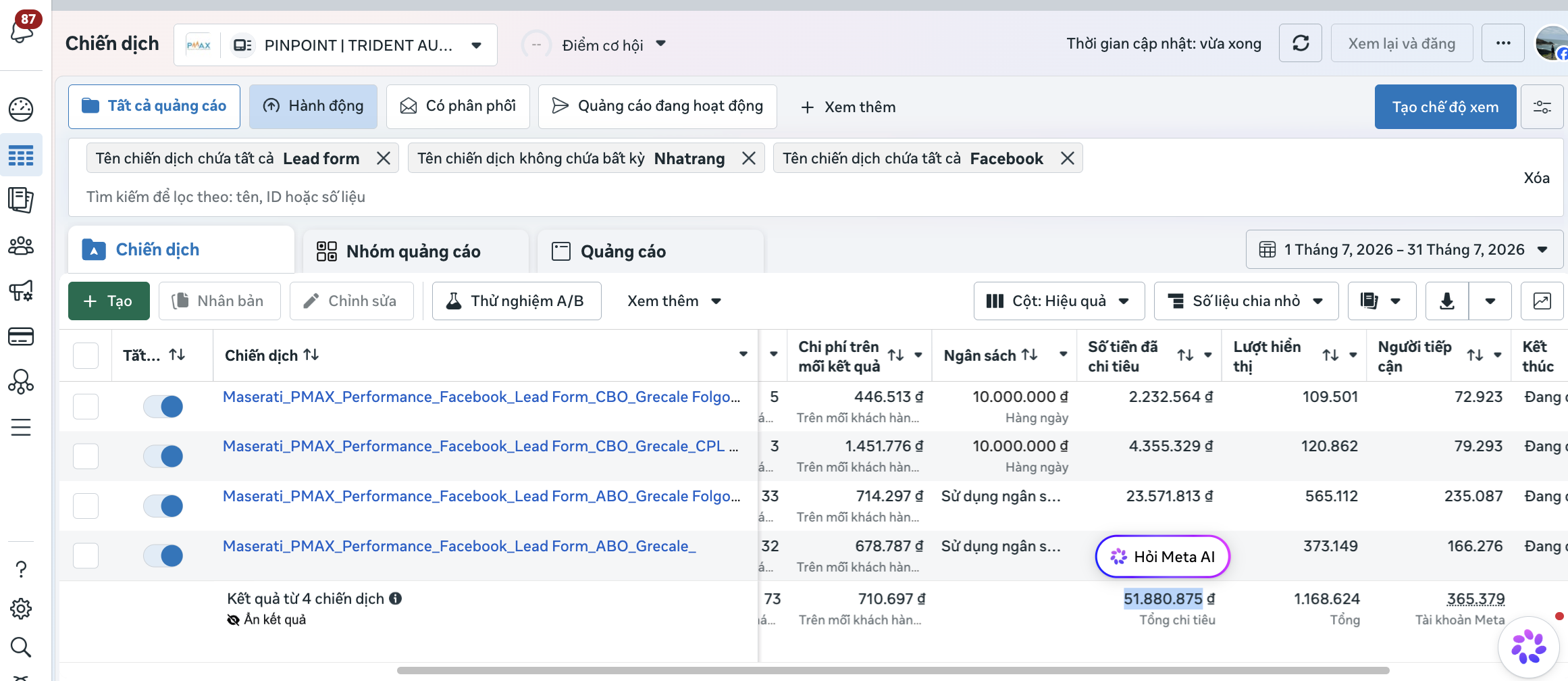Tick checkbox for ABO_Grecale Folgo campaign

(x=86, y=505)
